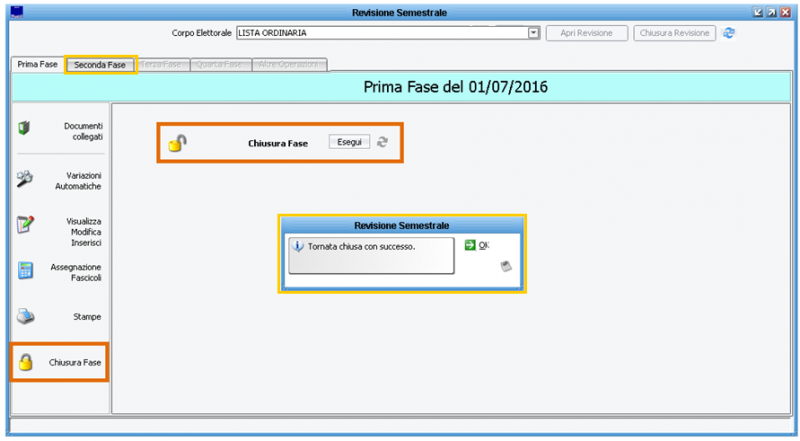Select the Altre Operazioni tab
Image resolution: width=800 pixels, height=441 pixels.
(289, 64)
